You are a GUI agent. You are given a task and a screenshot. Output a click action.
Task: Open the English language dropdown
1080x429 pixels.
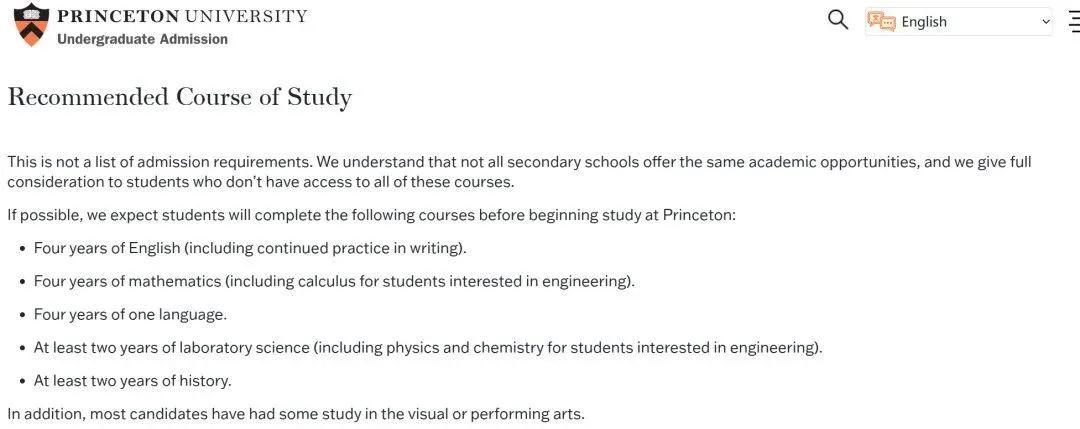tap(959, 21)
